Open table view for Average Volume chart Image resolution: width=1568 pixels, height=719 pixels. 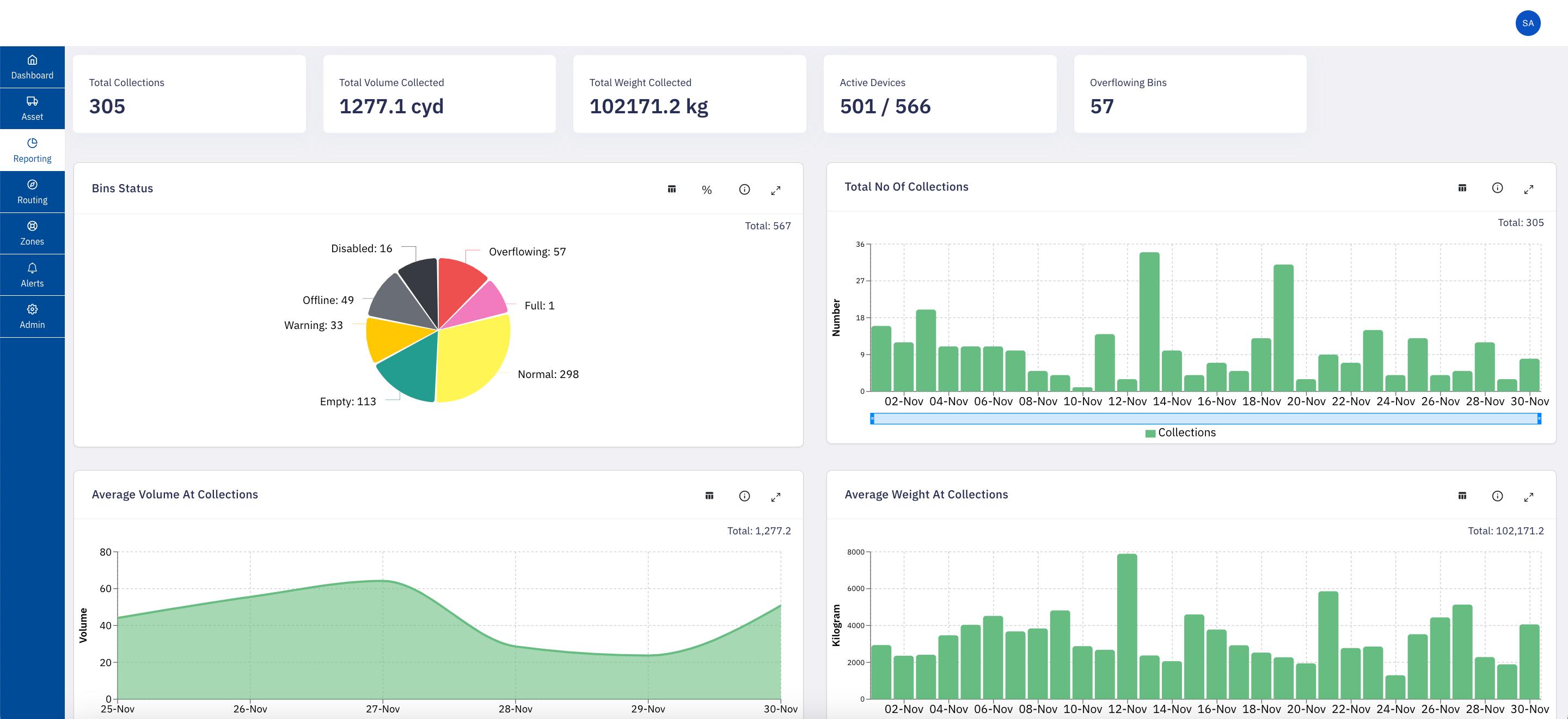(x=709, y=496)
